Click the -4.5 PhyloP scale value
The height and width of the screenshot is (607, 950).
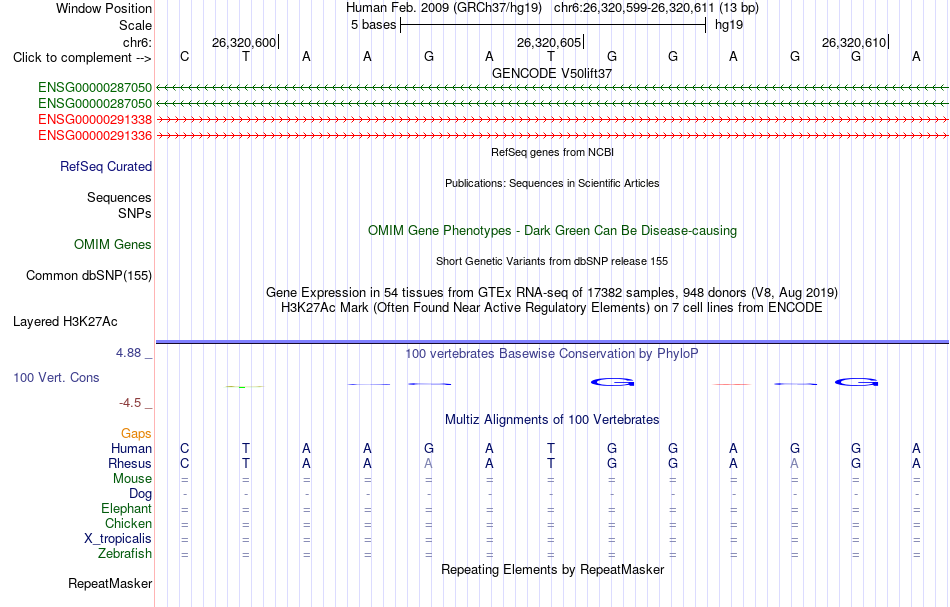[x=130, y=403]
